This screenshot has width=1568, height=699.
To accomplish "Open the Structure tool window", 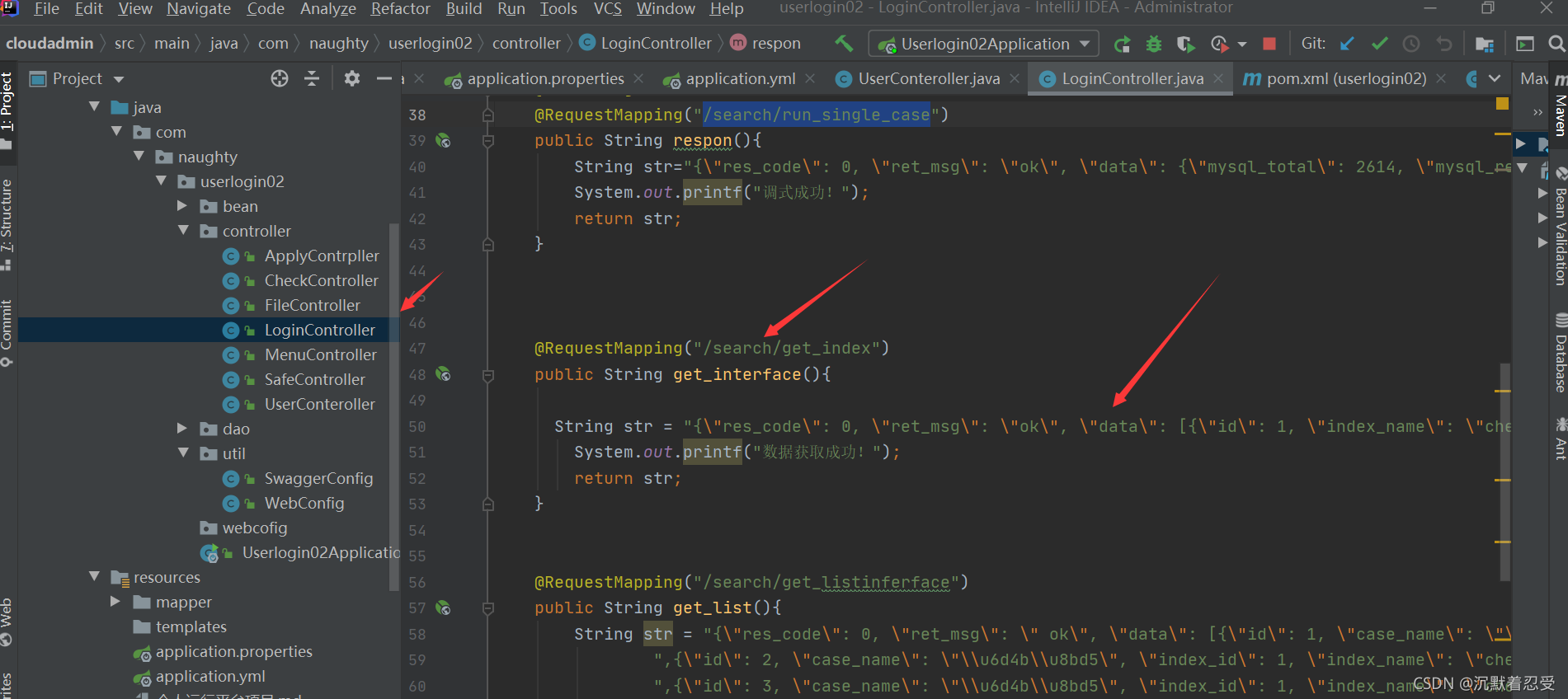I will point(7,224).
